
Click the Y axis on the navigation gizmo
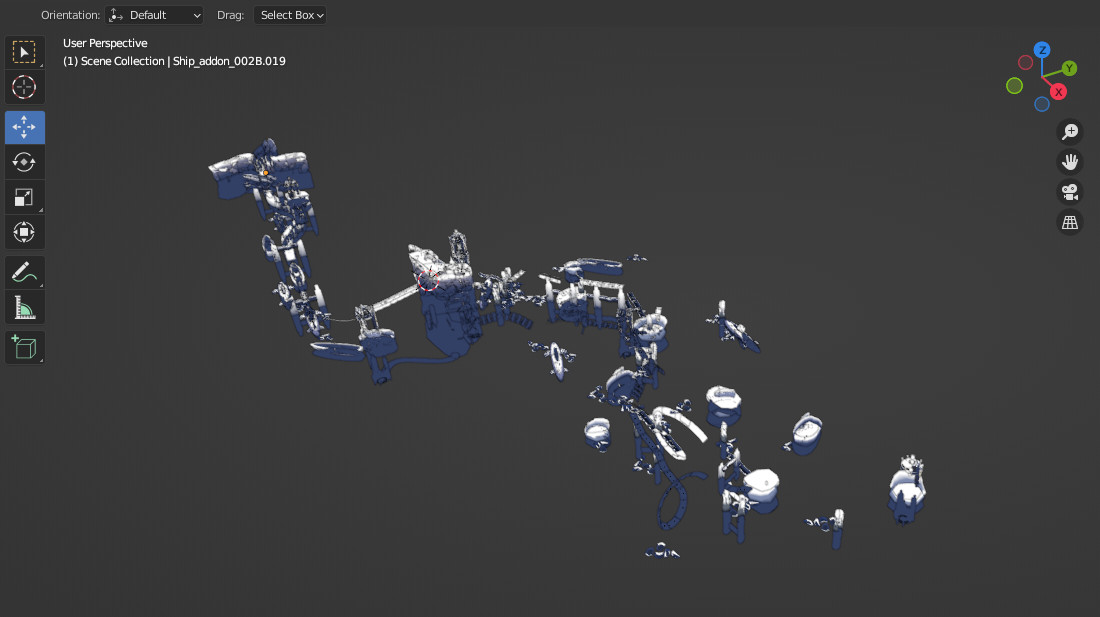[x=1069, y=68]
